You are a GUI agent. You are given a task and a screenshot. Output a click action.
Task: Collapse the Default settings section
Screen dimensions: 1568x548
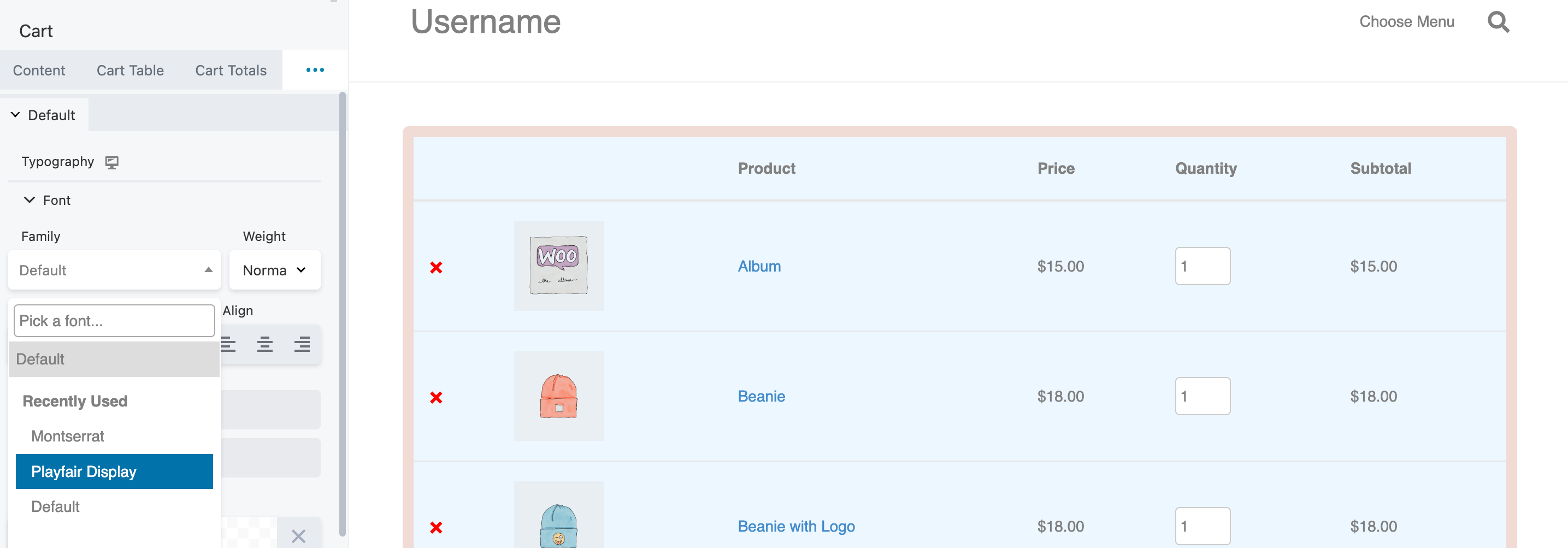click(x=16, y=115)
